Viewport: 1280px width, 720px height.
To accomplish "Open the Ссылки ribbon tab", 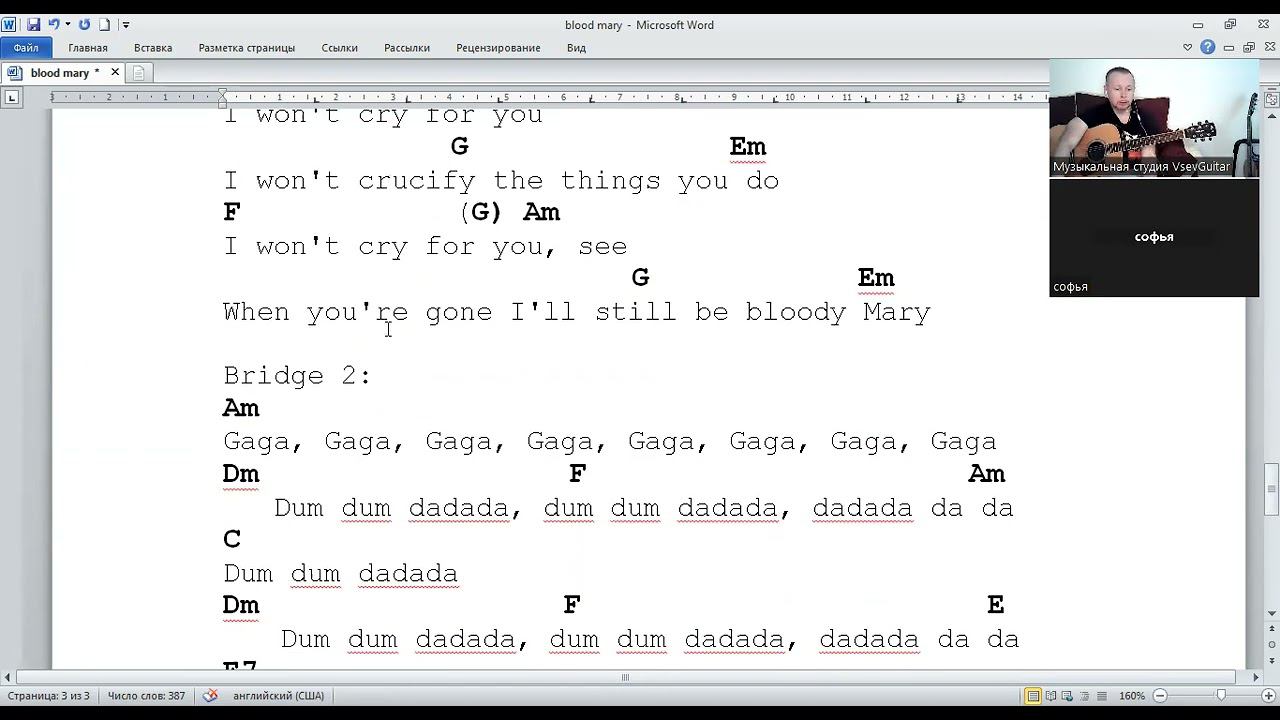I will tap(340, 47).
